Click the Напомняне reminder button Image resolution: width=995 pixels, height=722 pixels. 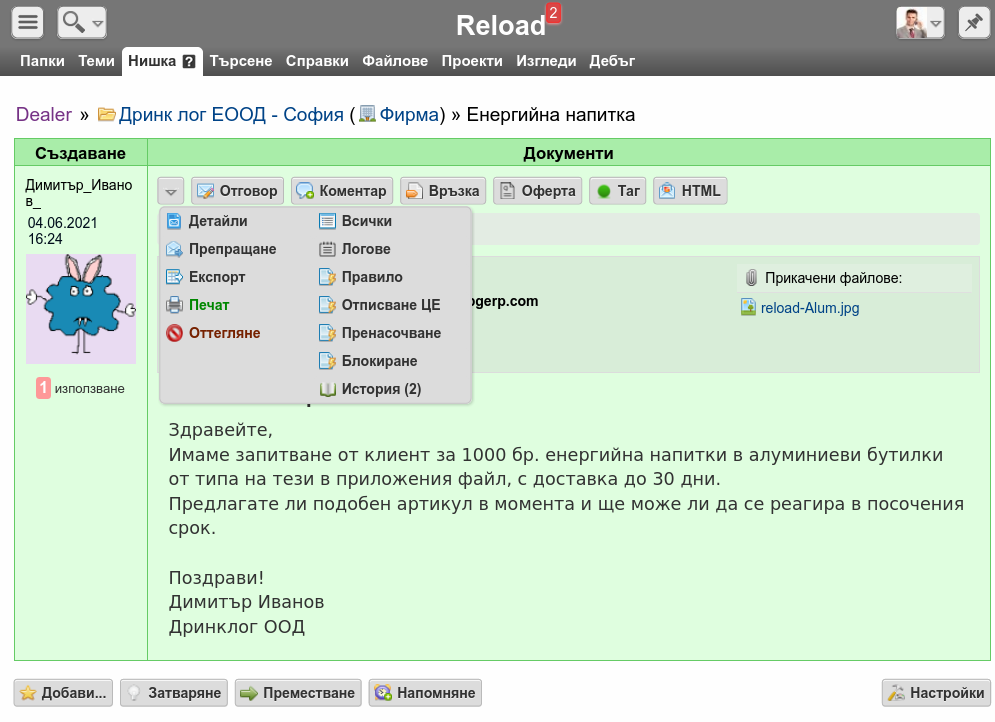[x=425, y=693]
